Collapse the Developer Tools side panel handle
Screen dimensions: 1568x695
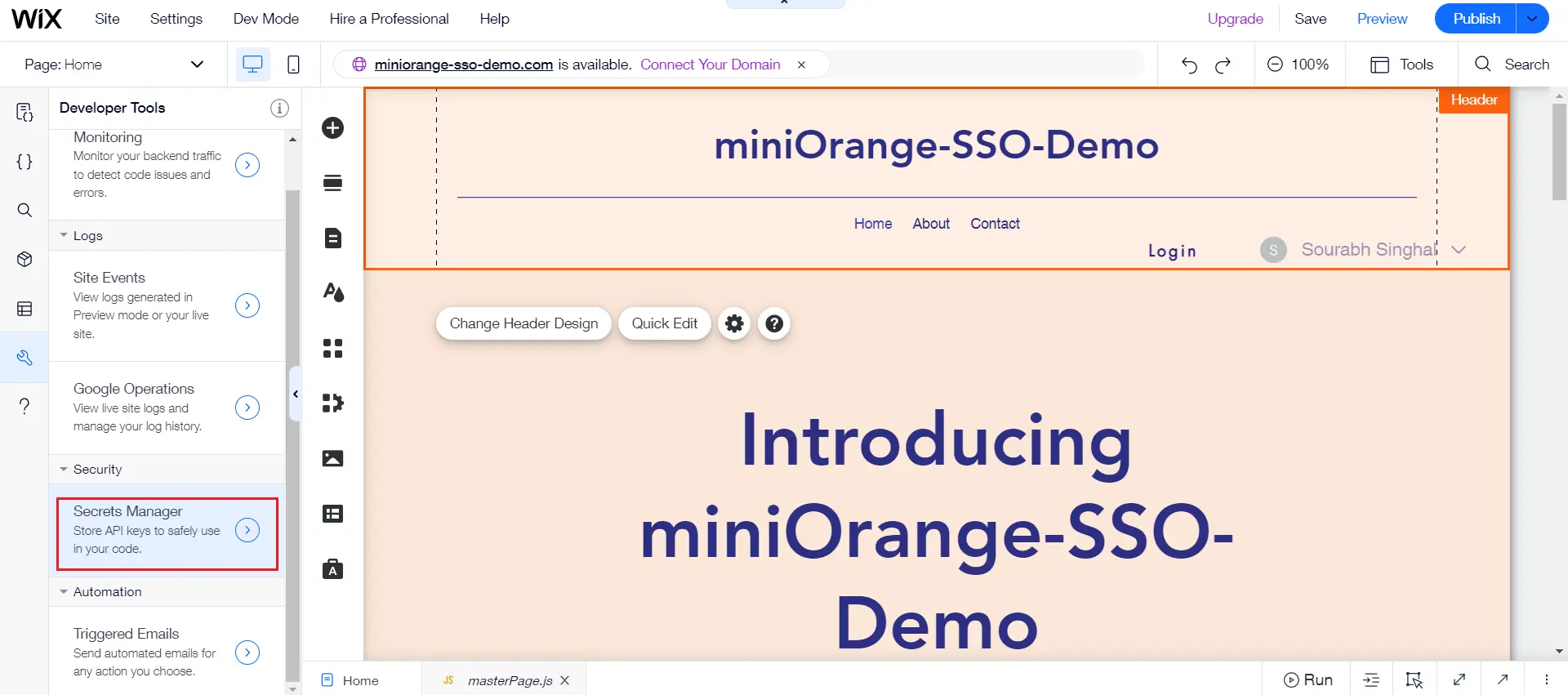pos(296,394)
